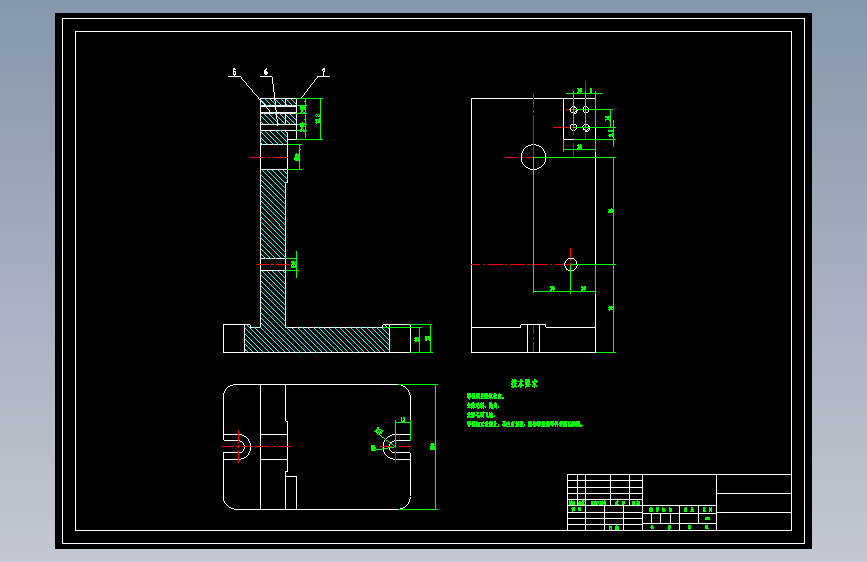Viewport: 867px width, 562px height.
Task: Click the longest technical requirements note line
Action: point(525,424)
